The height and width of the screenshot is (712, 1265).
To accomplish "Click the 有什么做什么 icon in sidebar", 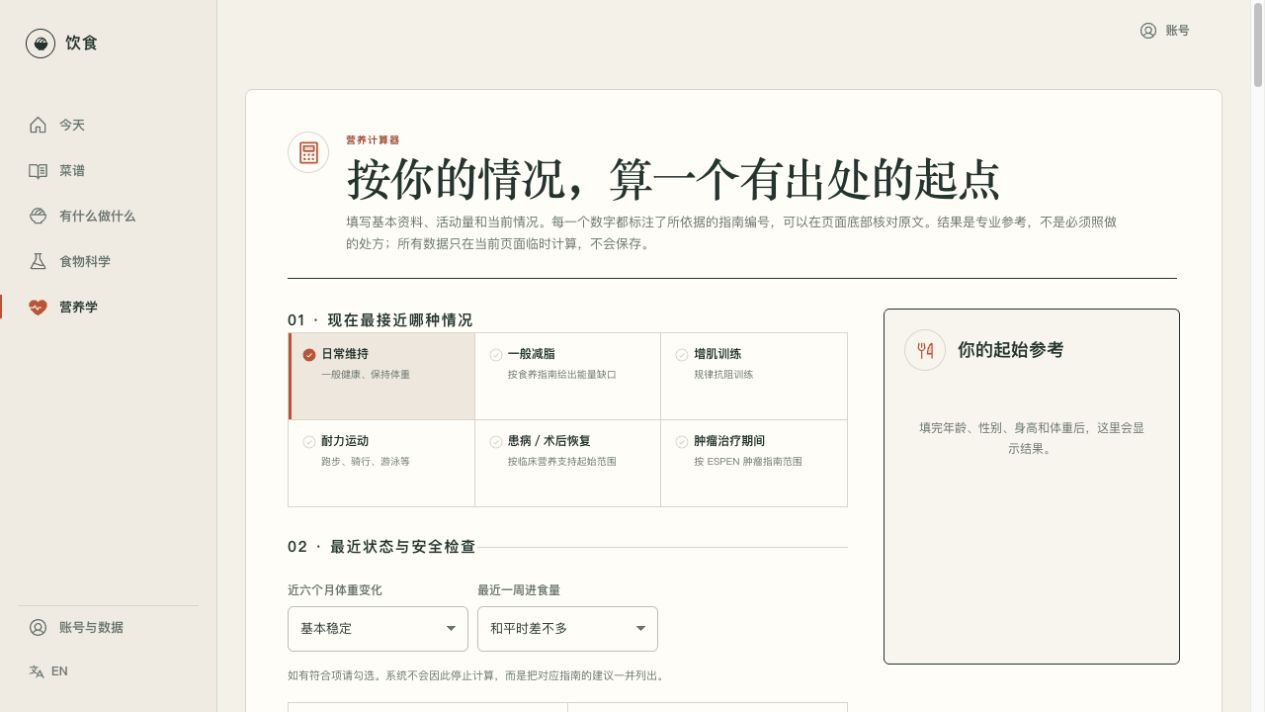I will pyautogui.click(x=38, y=216).
